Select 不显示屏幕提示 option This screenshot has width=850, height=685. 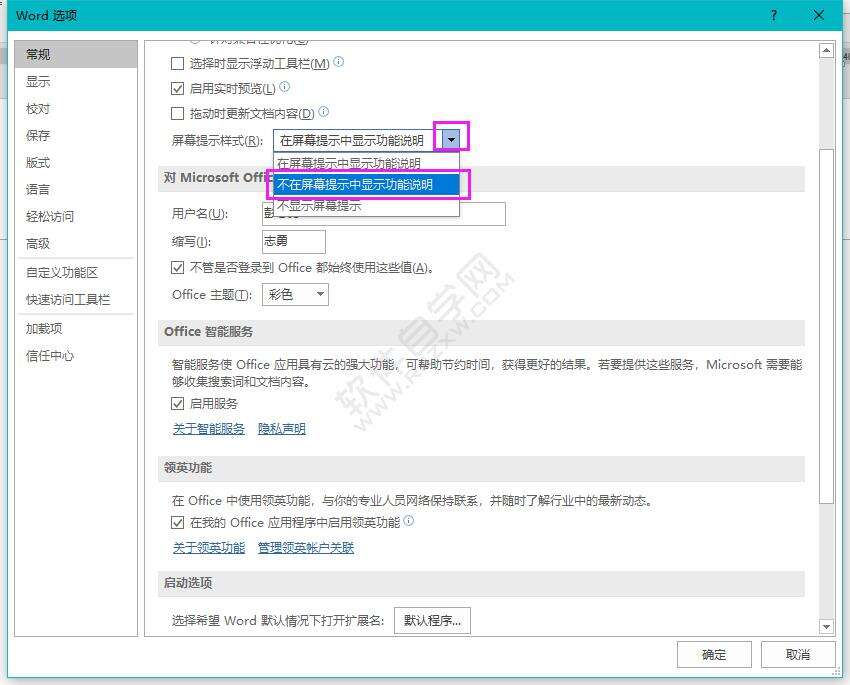(x=366, y=206)
